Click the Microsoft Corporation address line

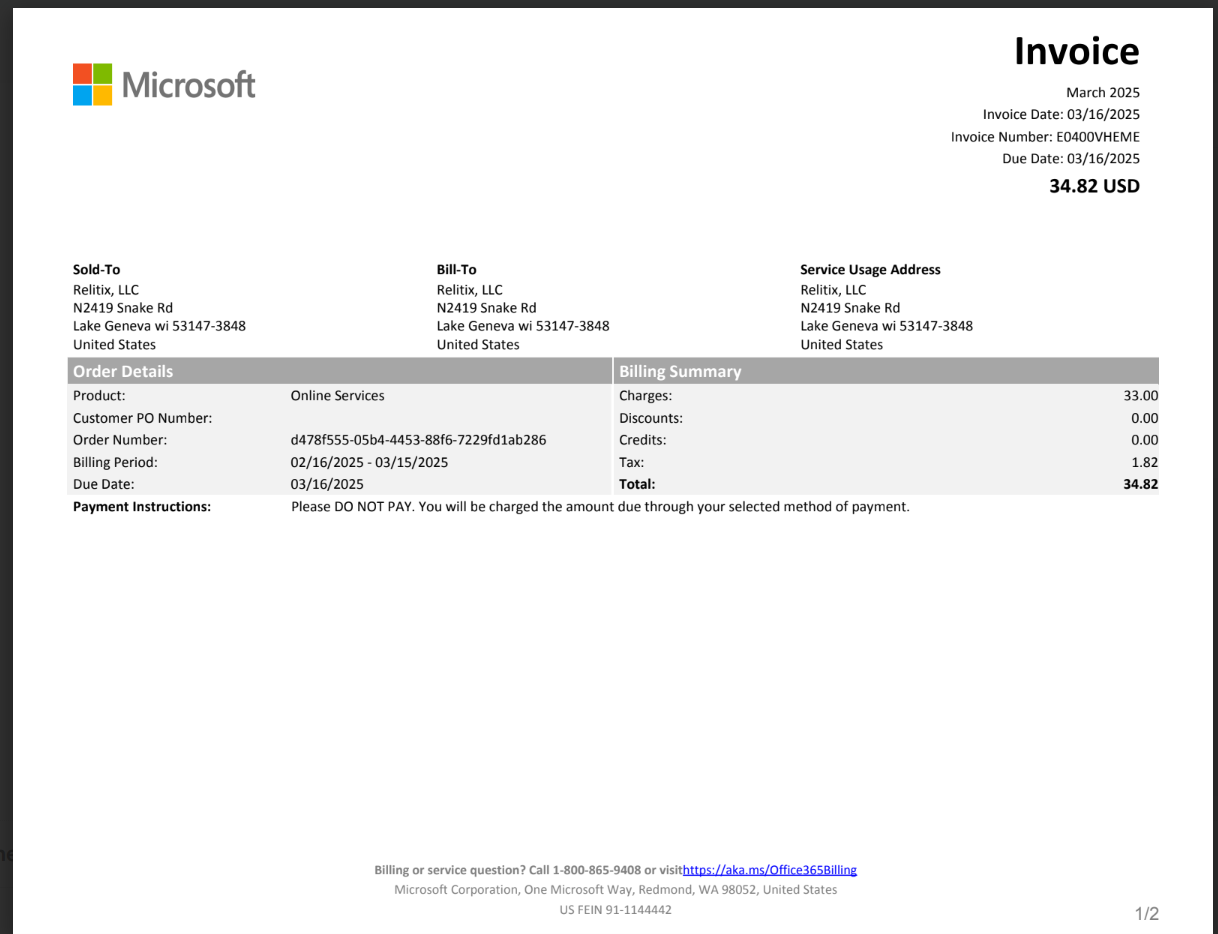click(x=616, y=890)
